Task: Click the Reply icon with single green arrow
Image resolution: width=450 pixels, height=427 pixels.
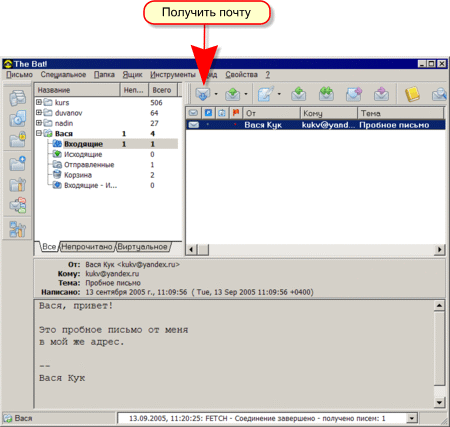Action: point(298,94)
